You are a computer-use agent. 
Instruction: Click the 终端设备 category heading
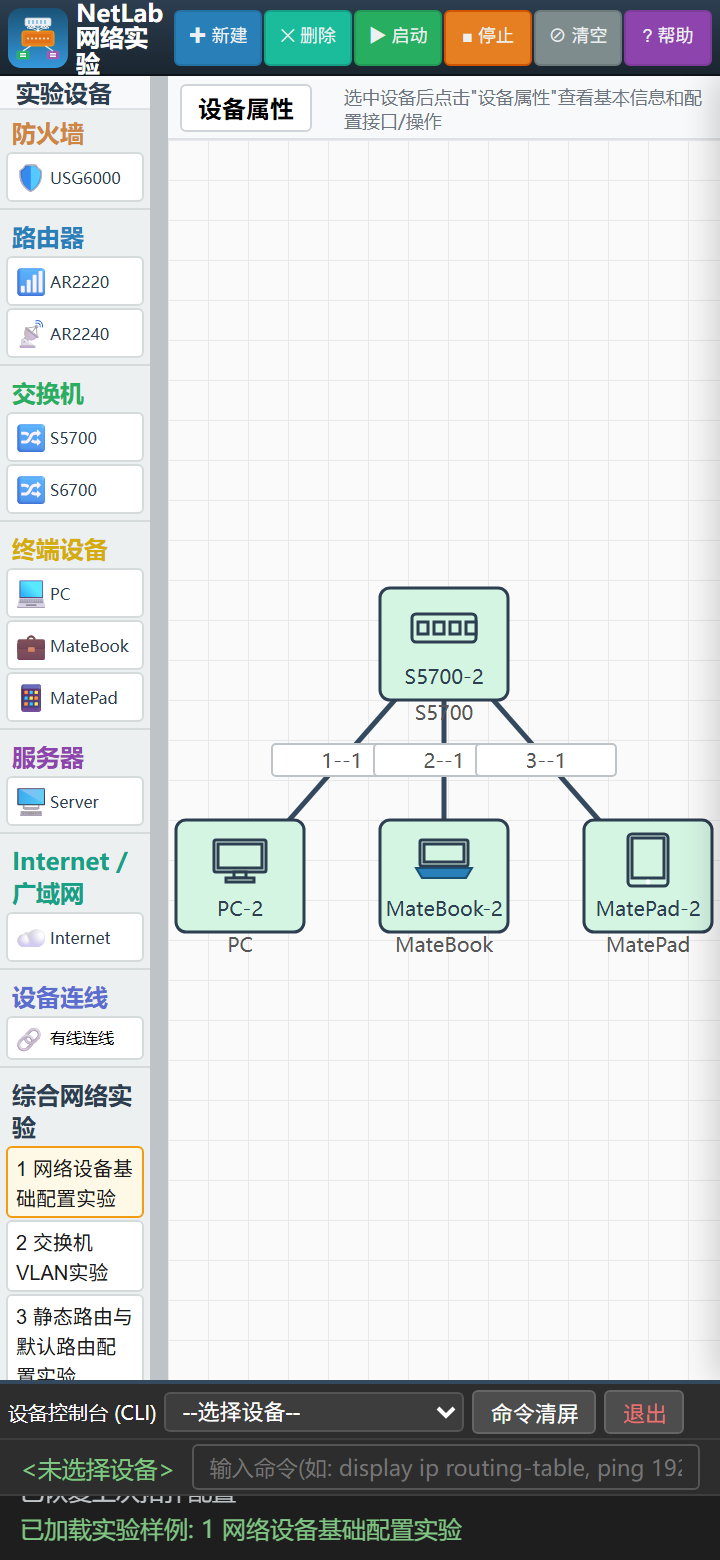coord(60,550)
